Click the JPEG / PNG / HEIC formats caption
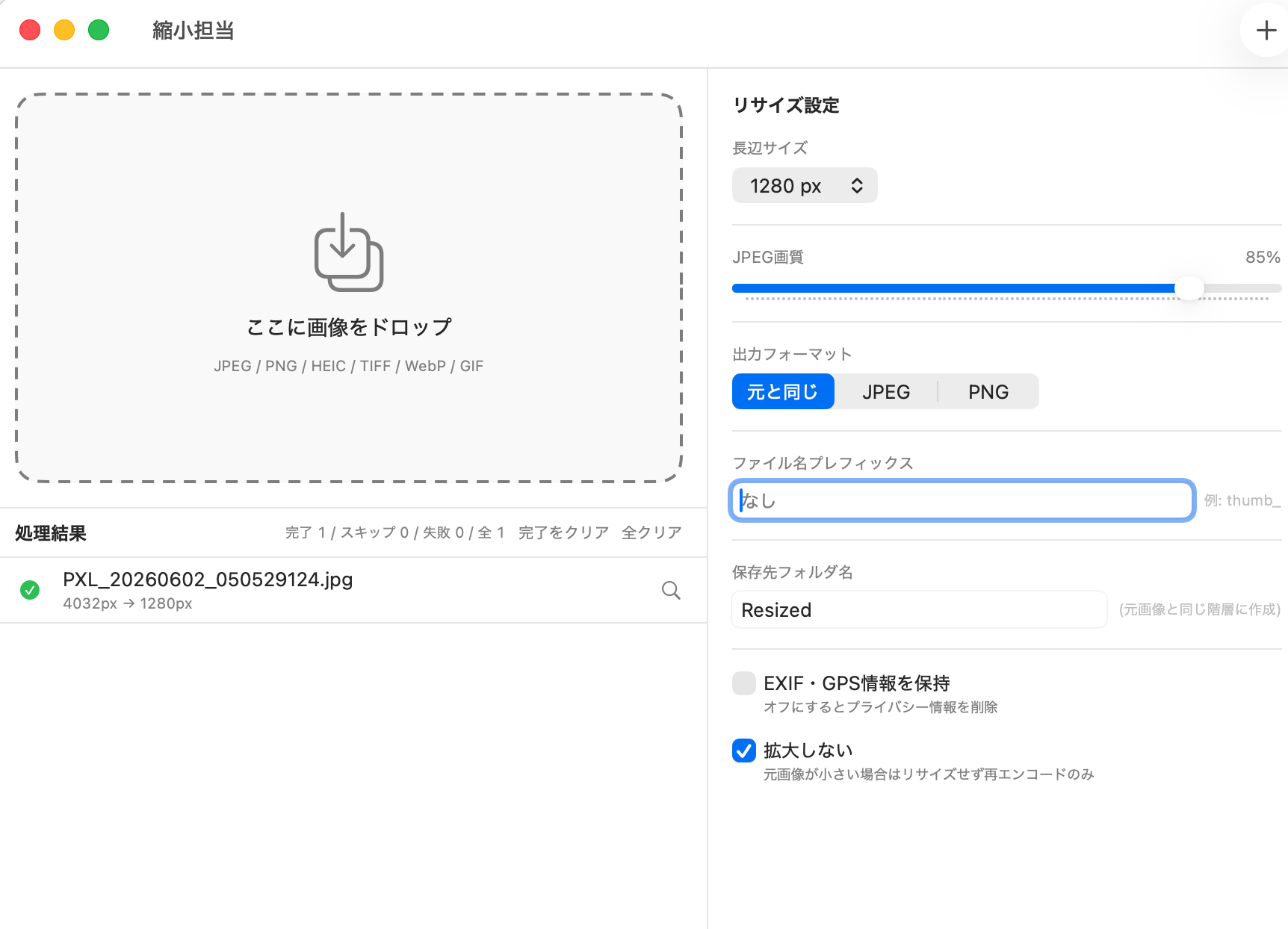The image size is (1288, 929). pos(349,366)
